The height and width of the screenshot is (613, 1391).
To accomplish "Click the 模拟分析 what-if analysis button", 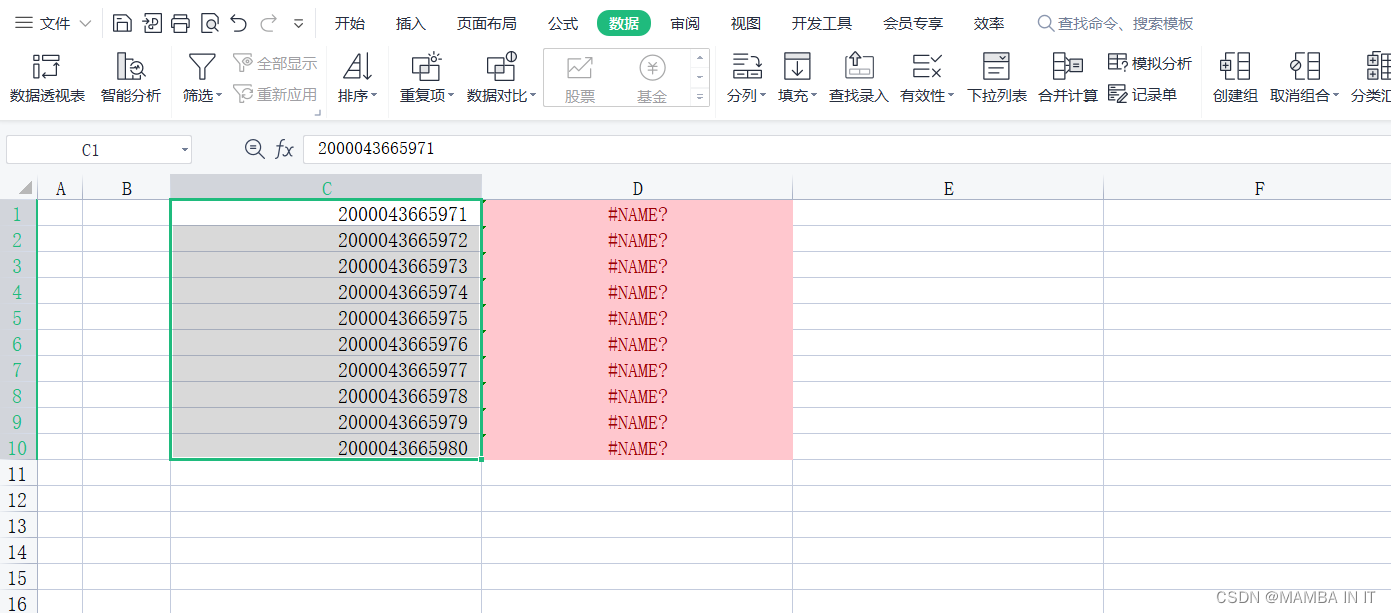I will [x=1150, y=63].
